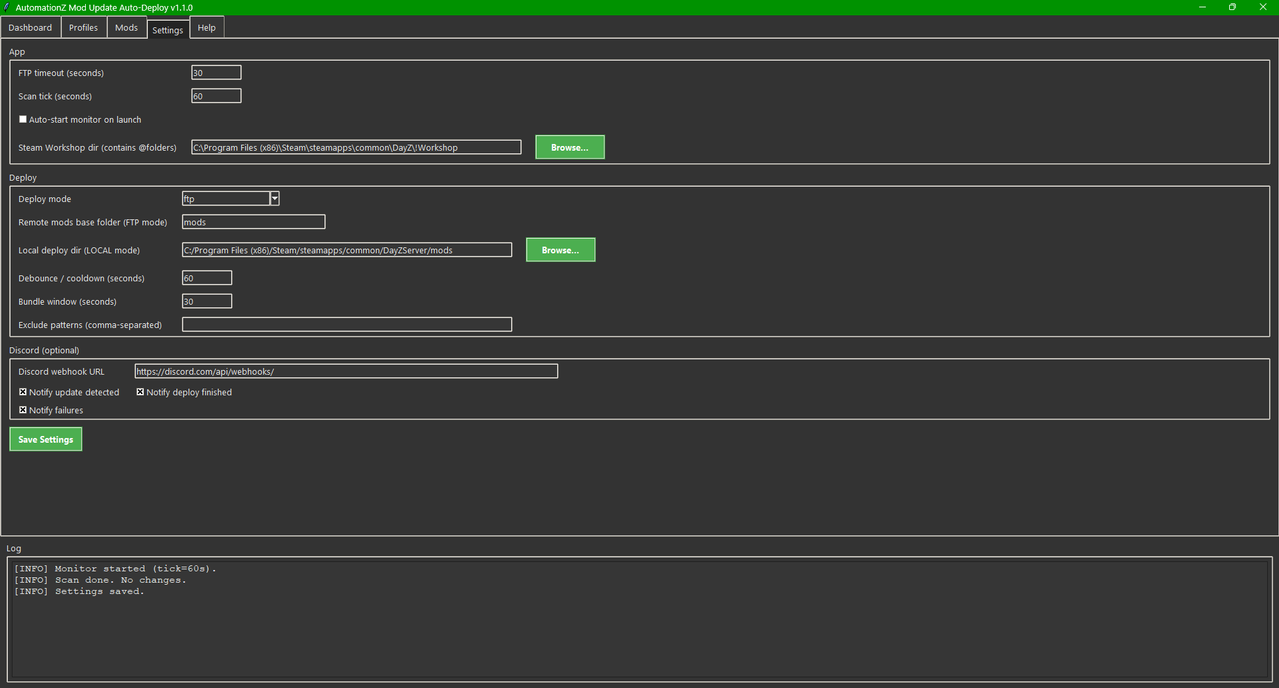Image resolution: width=1279 pixels, height=688 pixels.
Task: Click the Local deploy dir path field
Action: click(347, 250)
